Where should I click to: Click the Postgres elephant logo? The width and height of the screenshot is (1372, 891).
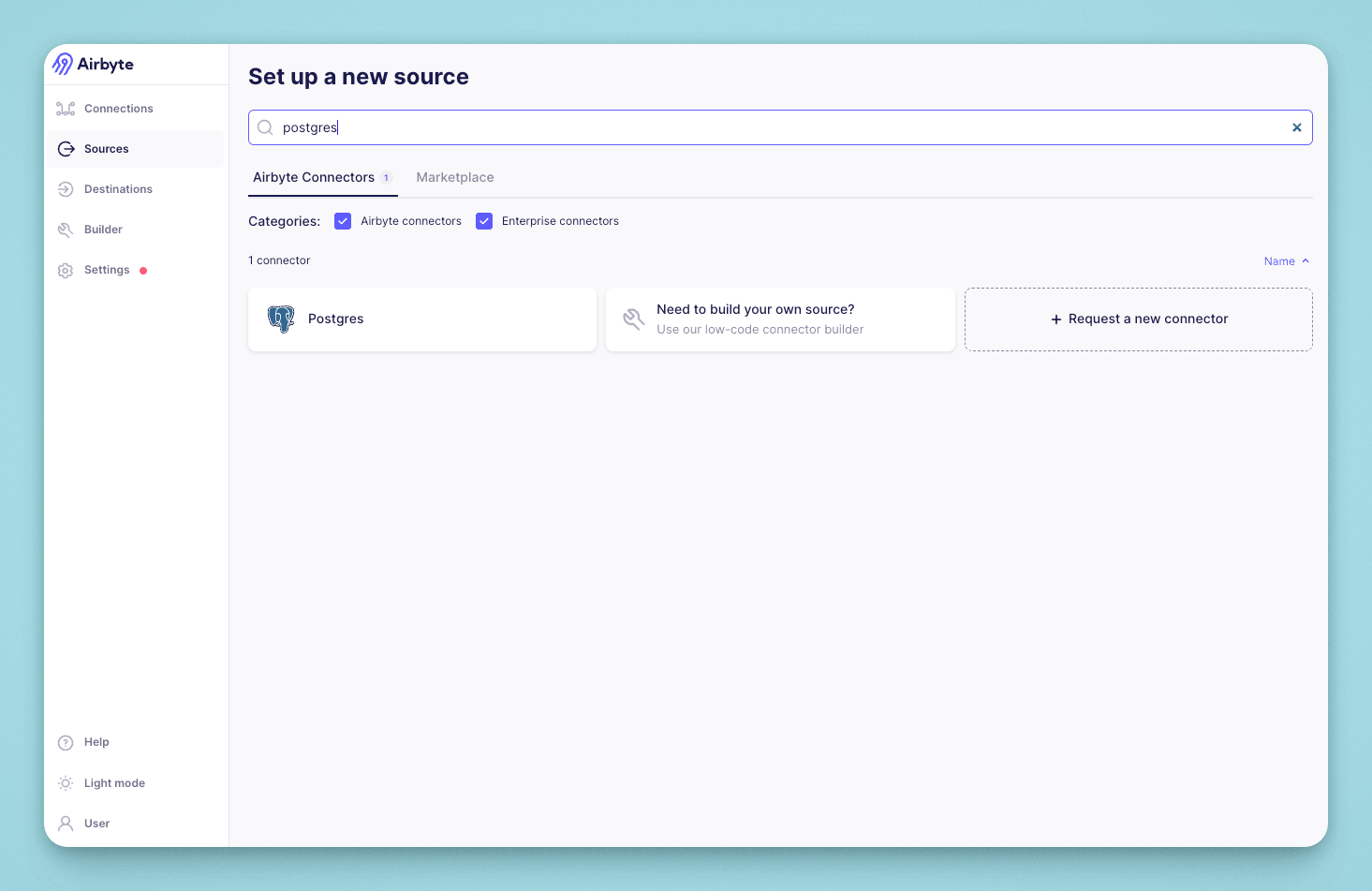pyautogui.click(x=281, y=319)
